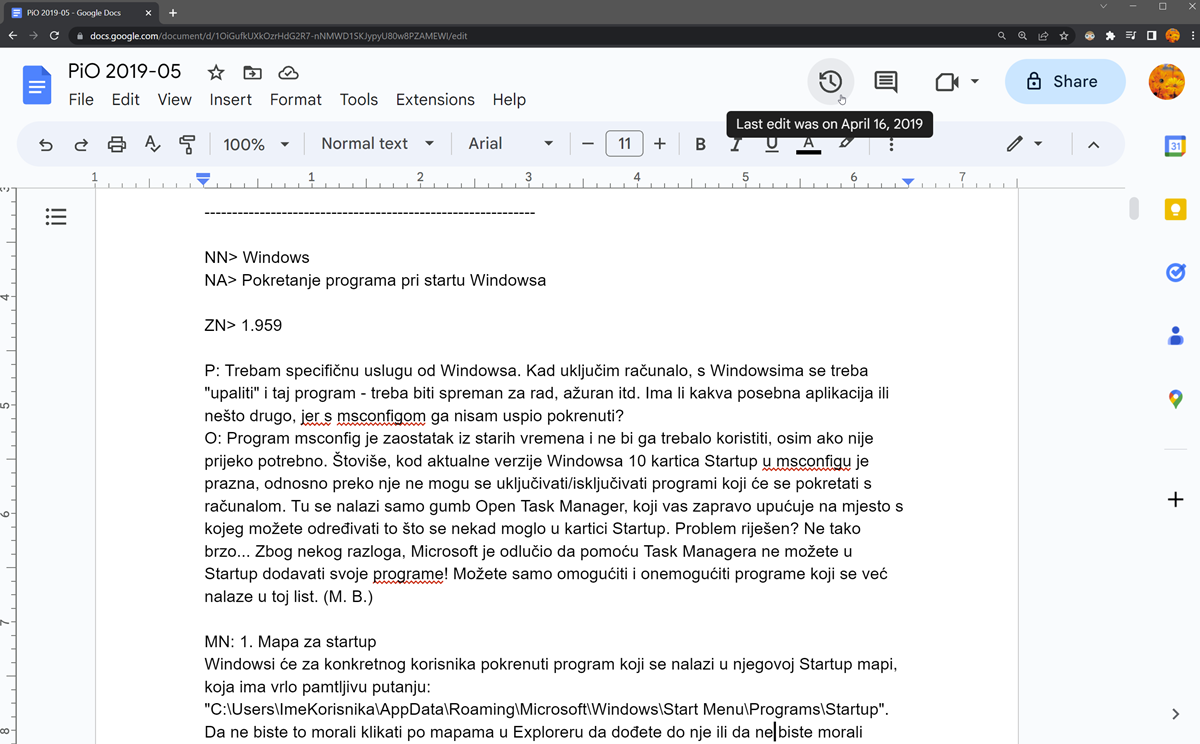1200x744 pixels.
Task: Open the zoom level dropdown
Action: click(x=256, y=144)
